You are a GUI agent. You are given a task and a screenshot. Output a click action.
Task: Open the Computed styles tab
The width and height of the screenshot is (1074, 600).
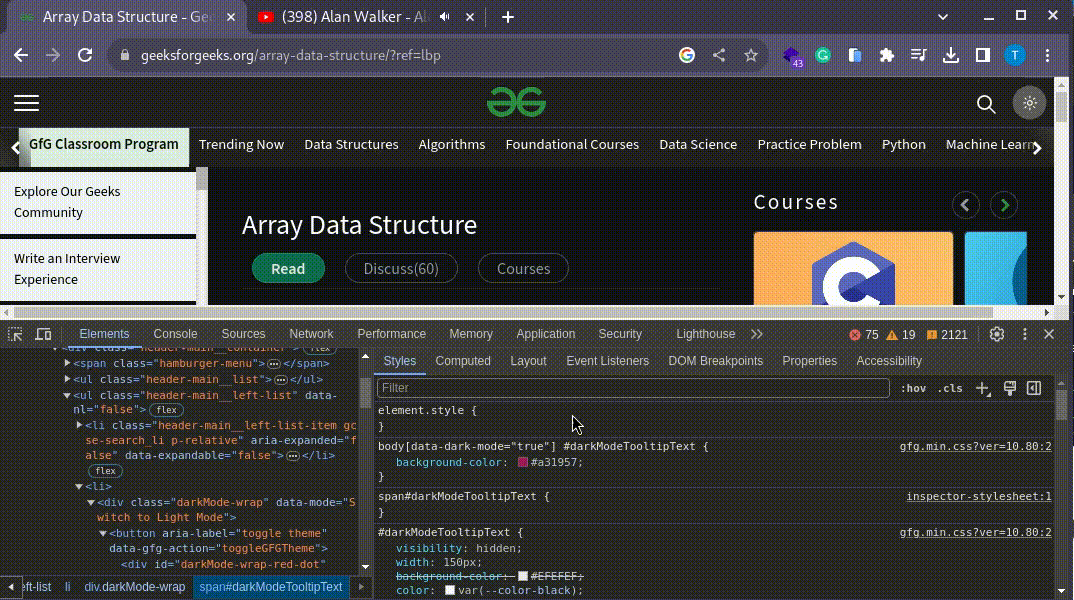tap(463, 361)
